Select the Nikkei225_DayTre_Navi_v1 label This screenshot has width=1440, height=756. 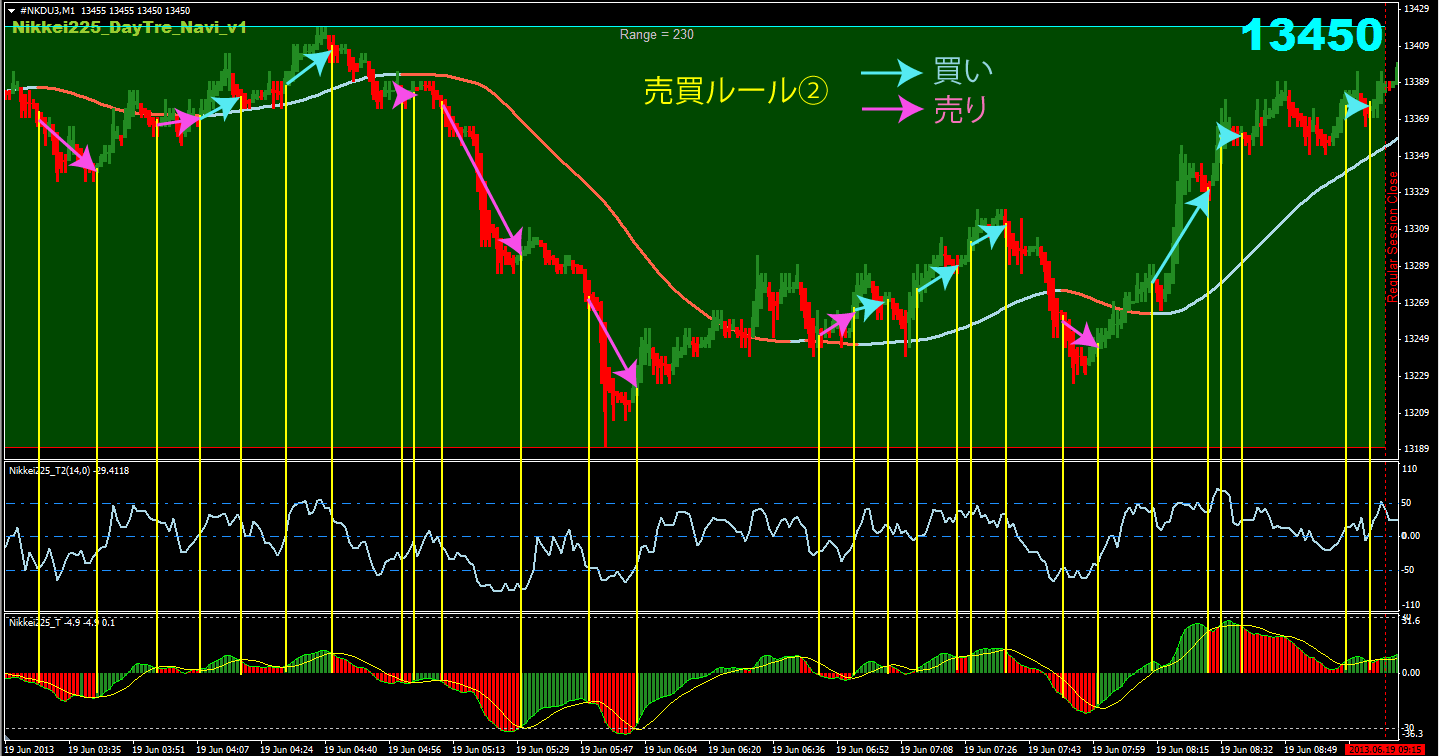pyautogui.click(x=129, y=28)
